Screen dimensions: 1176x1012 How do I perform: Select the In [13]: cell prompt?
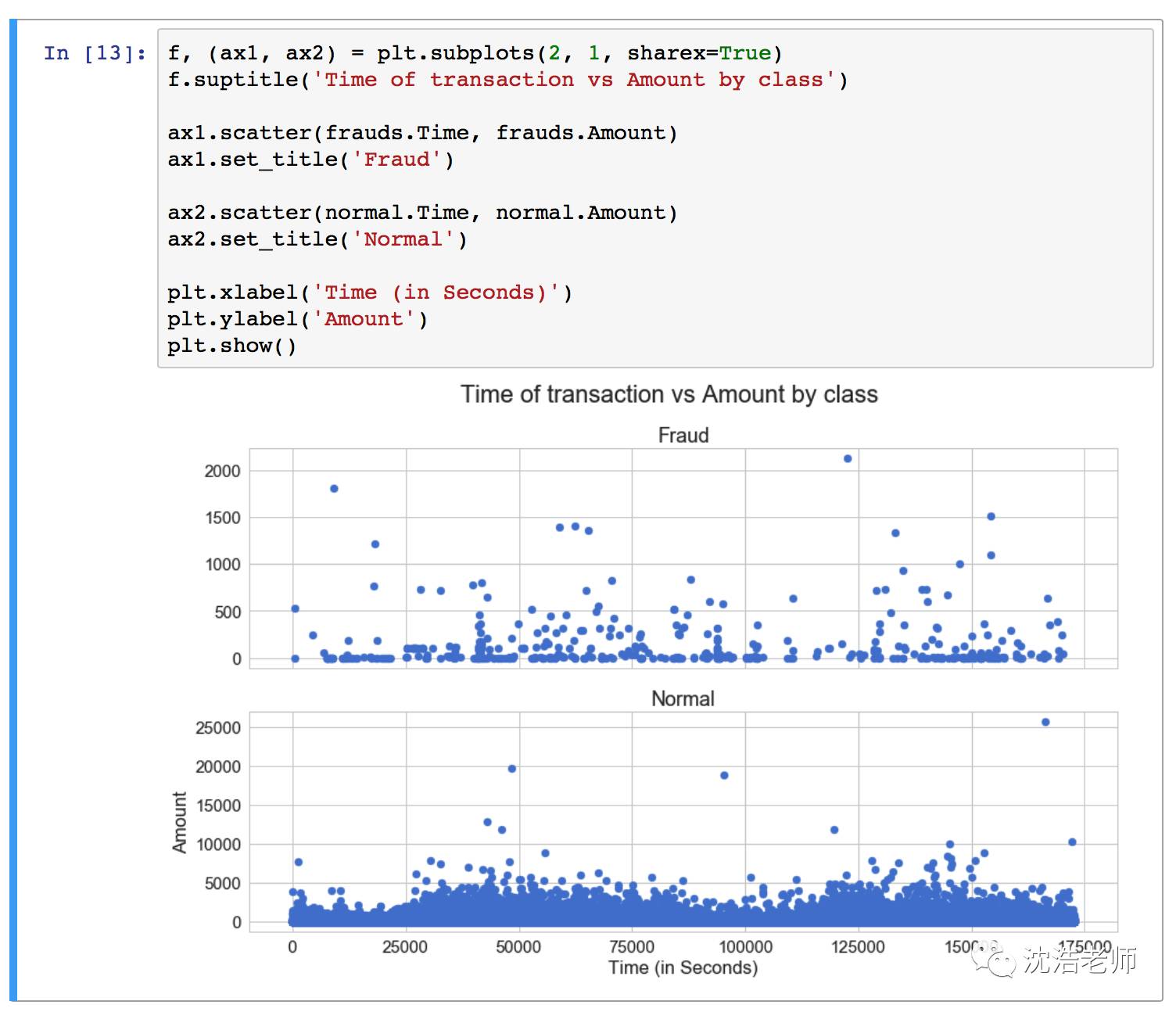coord(95,53)
